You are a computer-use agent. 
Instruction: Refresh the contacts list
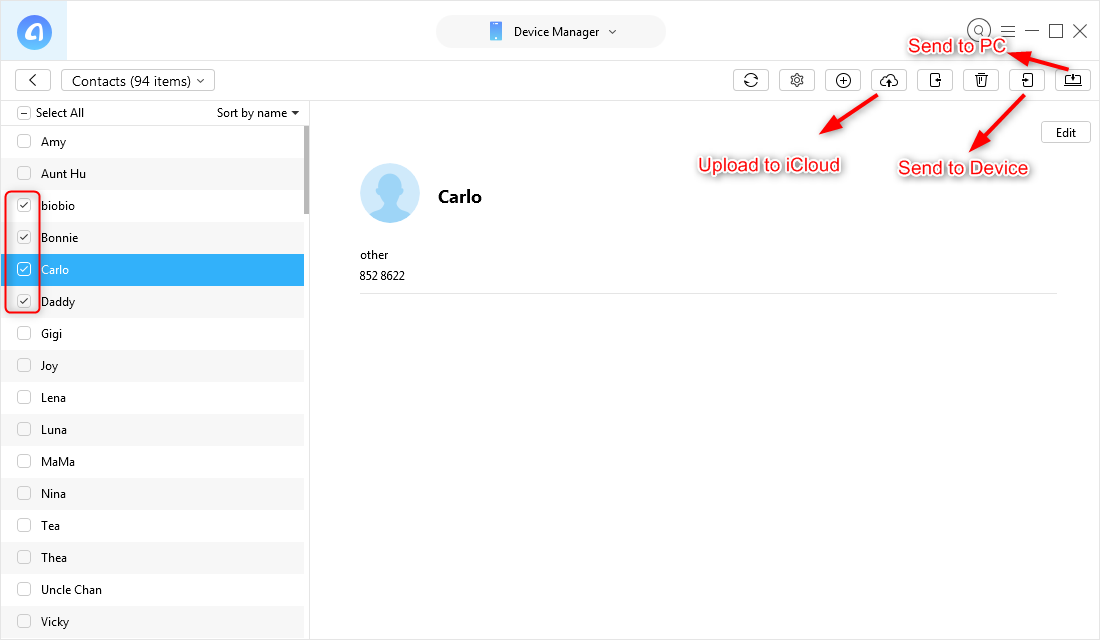pos(751,80)
